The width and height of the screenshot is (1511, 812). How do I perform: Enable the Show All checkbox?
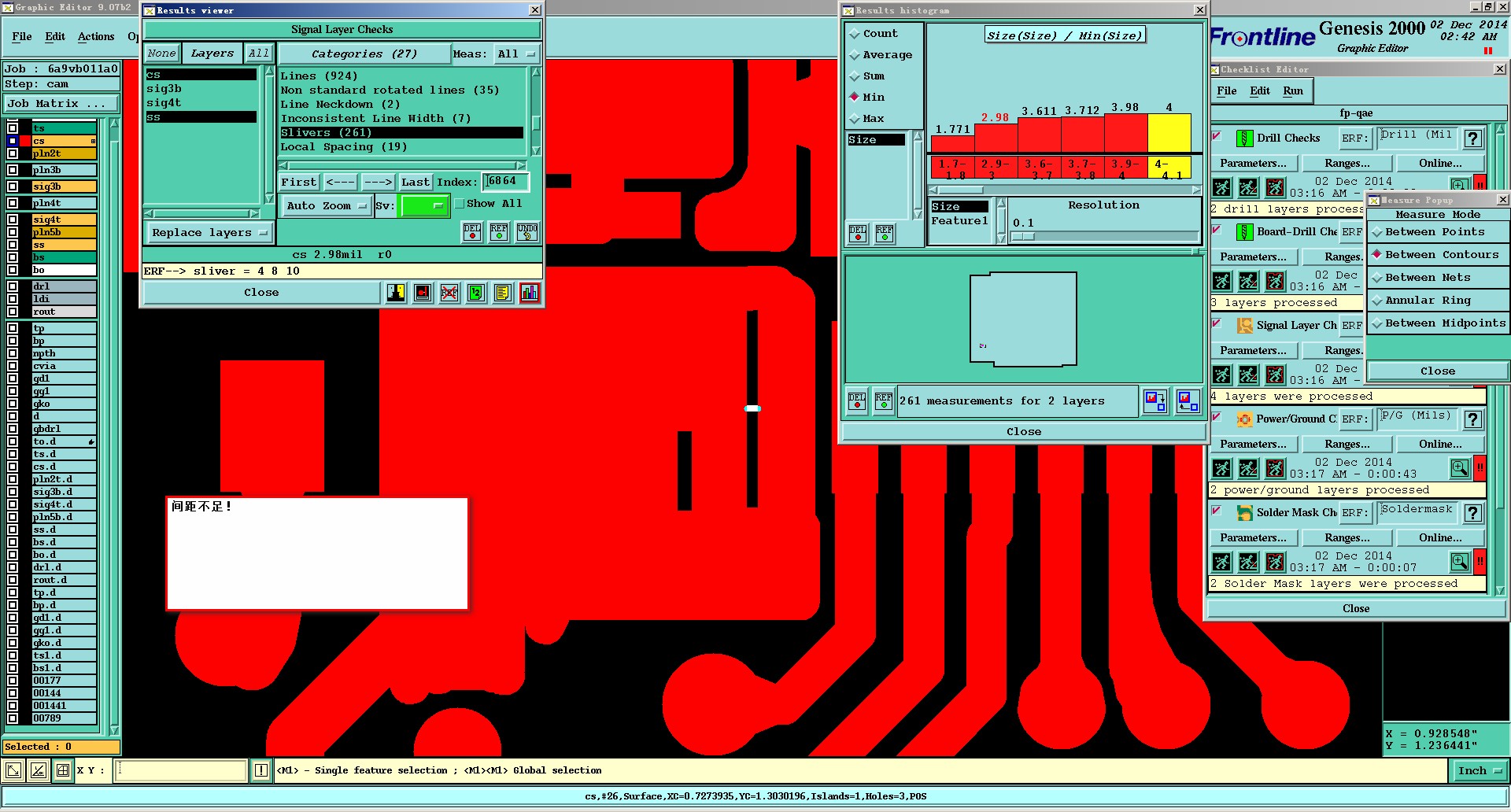coord(460,204)
